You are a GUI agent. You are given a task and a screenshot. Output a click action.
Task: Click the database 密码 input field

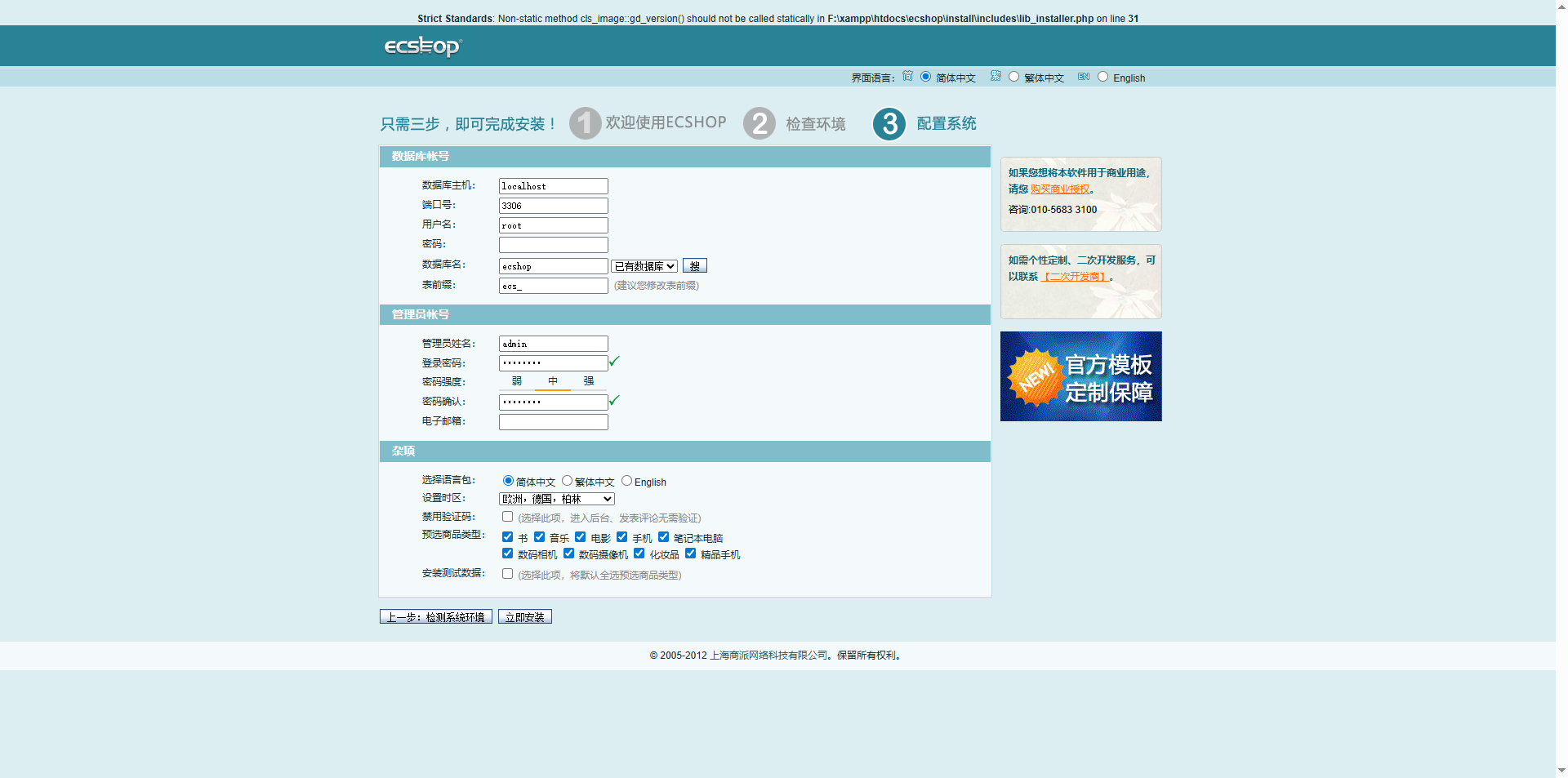point(553,245)
